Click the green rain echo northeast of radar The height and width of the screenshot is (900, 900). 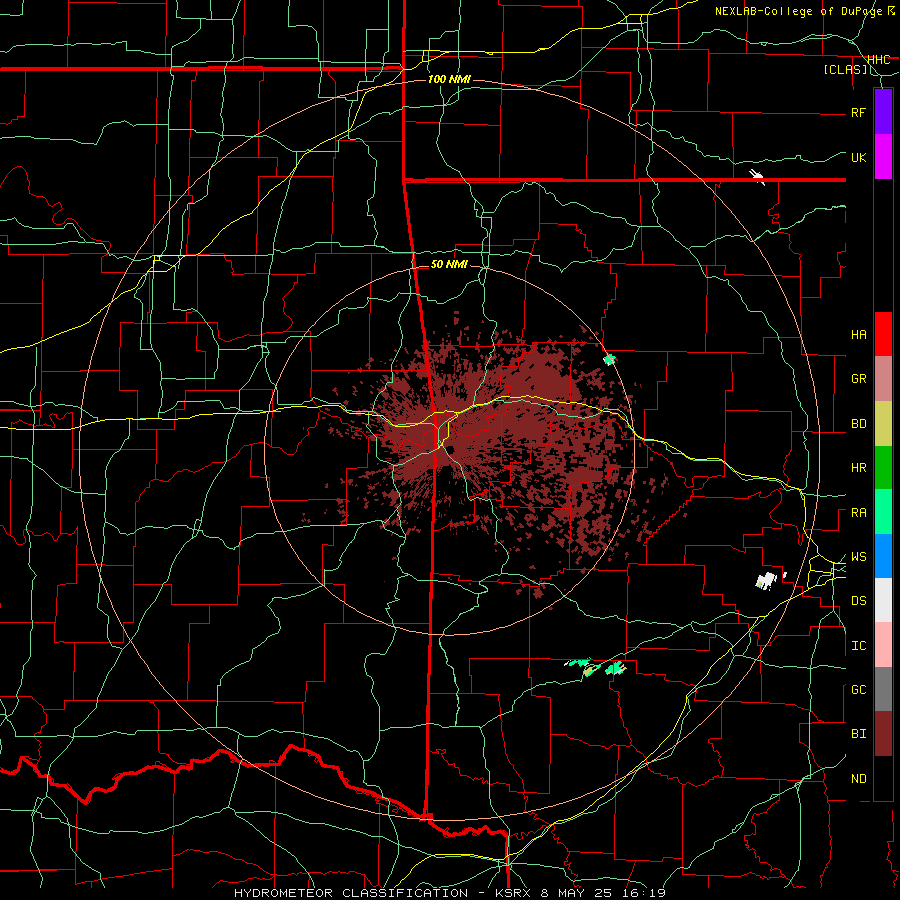click(610, 360)
